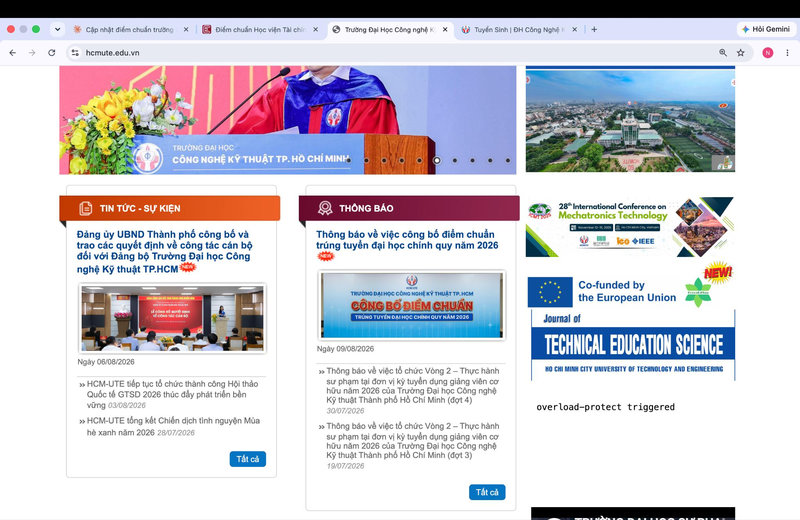This screenshot has width=800, height=520.
Task: Open the Đảng ủy UBND Thành phố news article
Action: [x=164, y=252]
